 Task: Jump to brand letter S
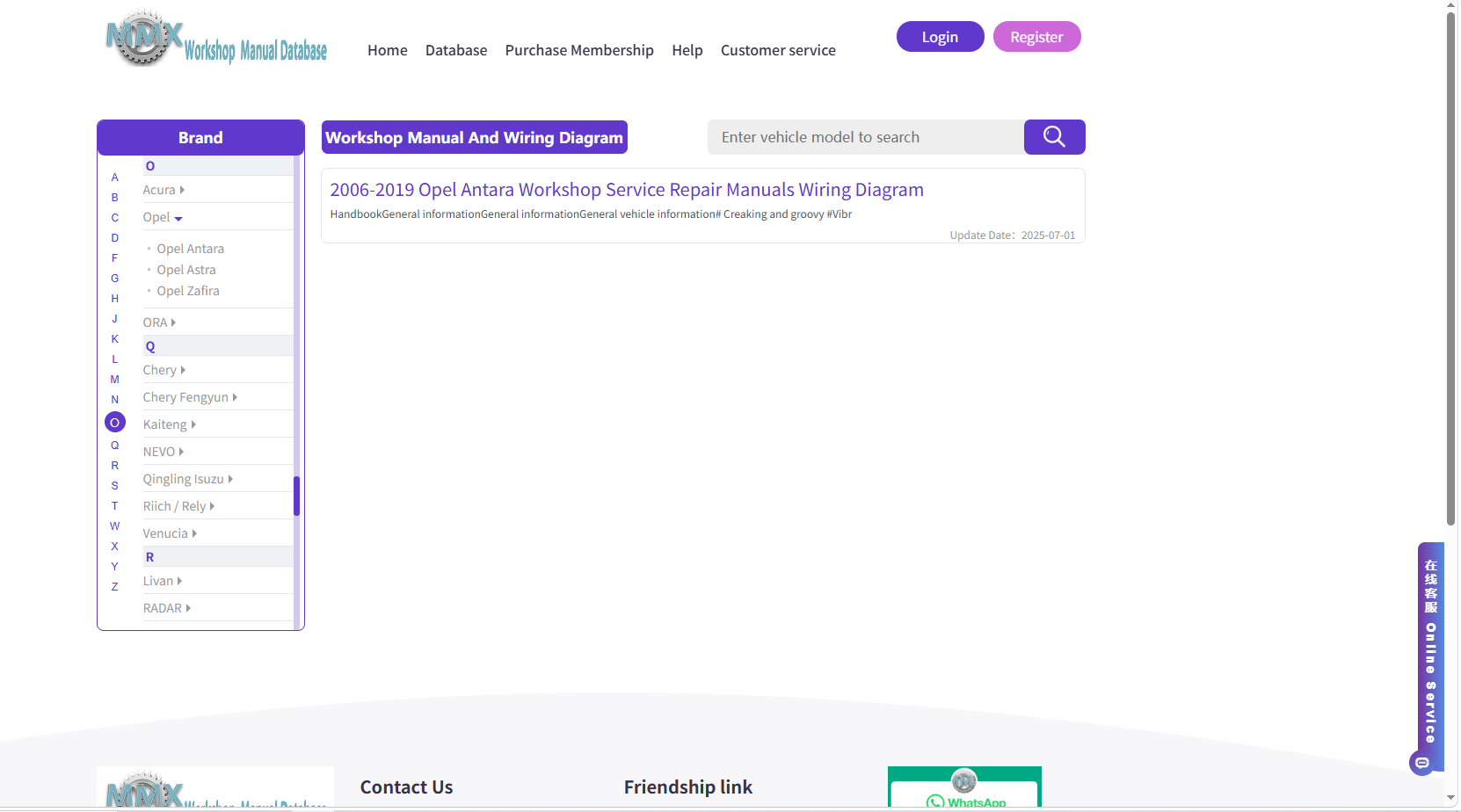(x=114, y=486)
